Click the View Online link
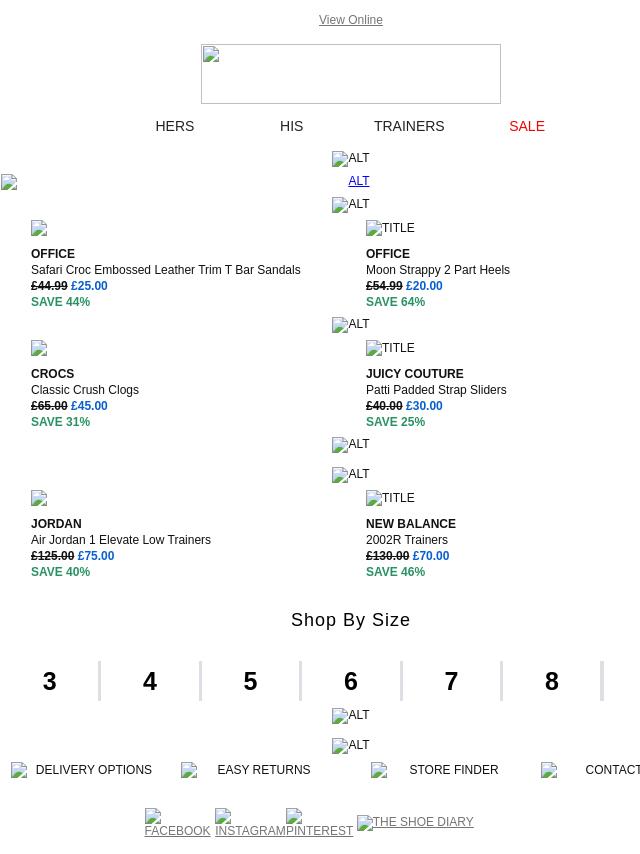Image resolution: width=640 pixels, height=854 pixels. 351,20
